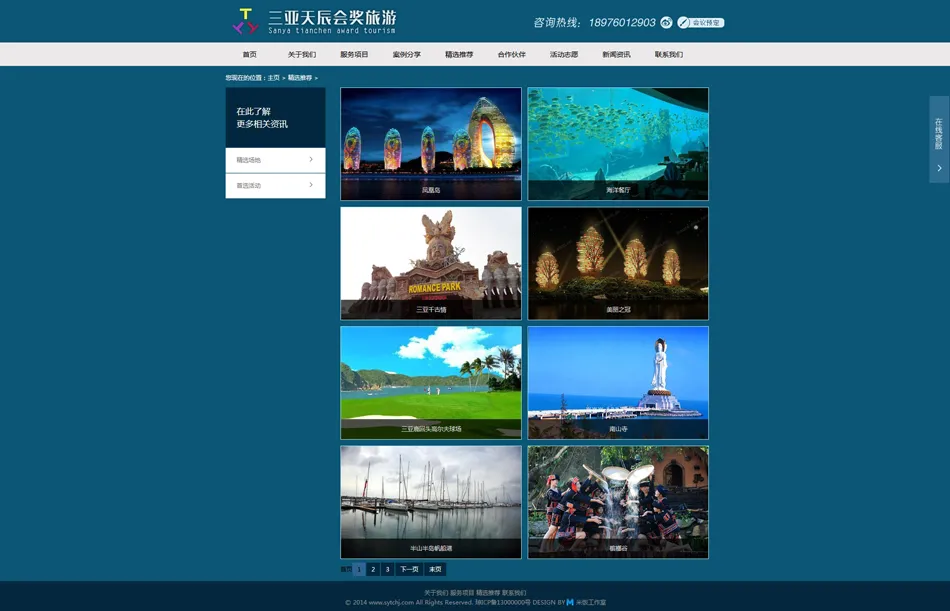Open the 南山寺 photo thumbnail

pos(618,382)
